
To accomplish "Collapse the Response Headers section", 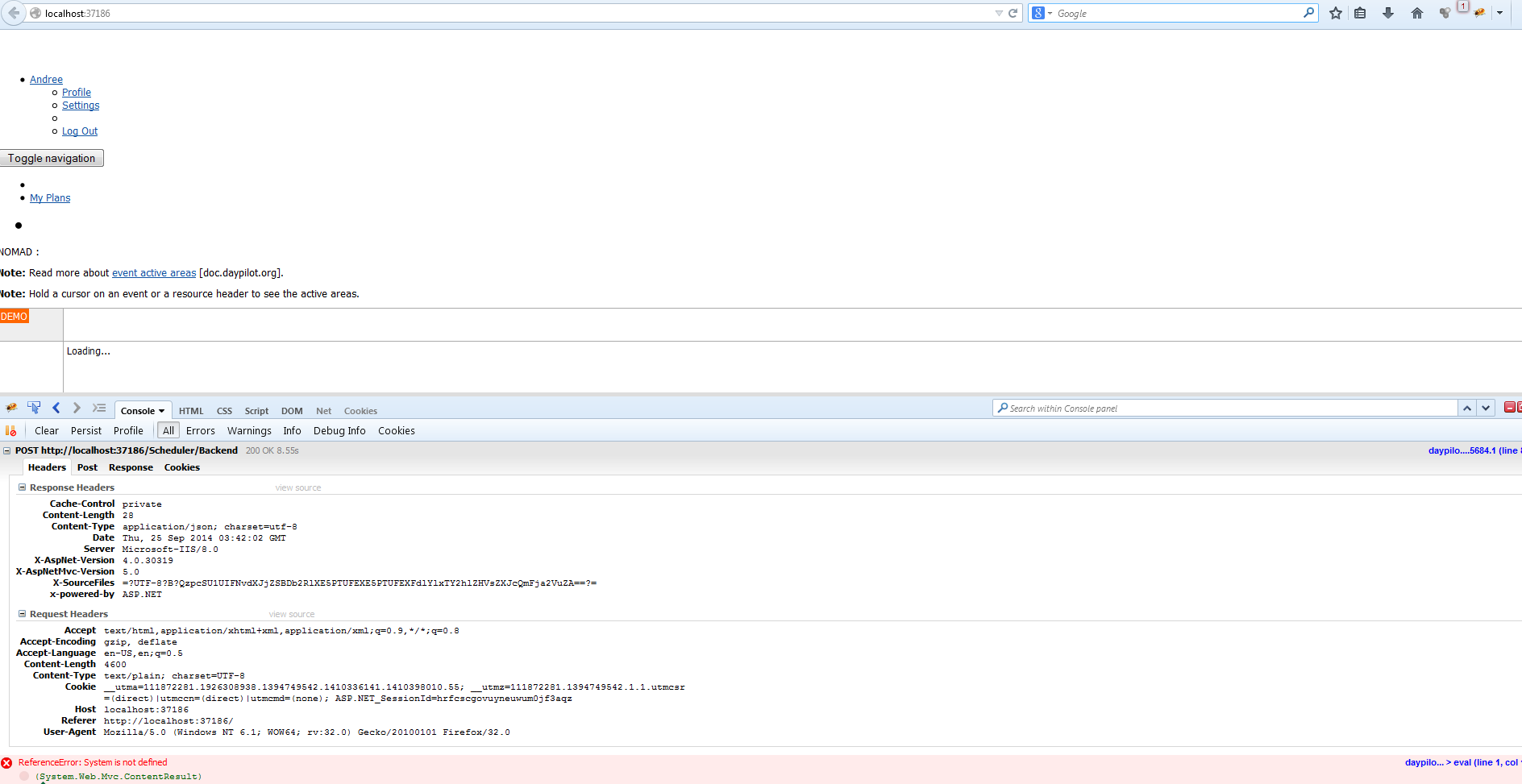I will [23, 487].
